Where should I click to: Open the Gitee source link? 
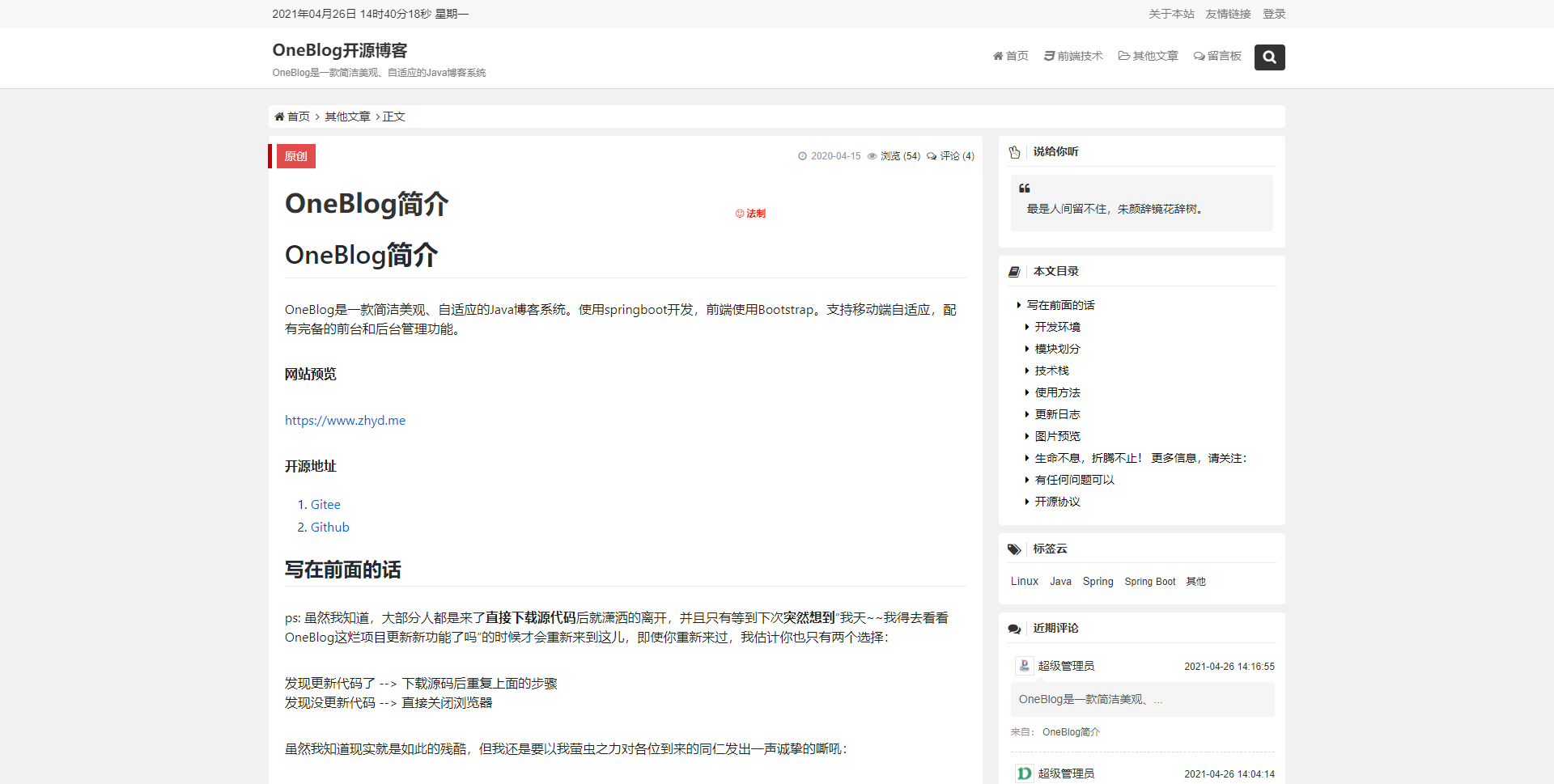(x=325, y=504)
